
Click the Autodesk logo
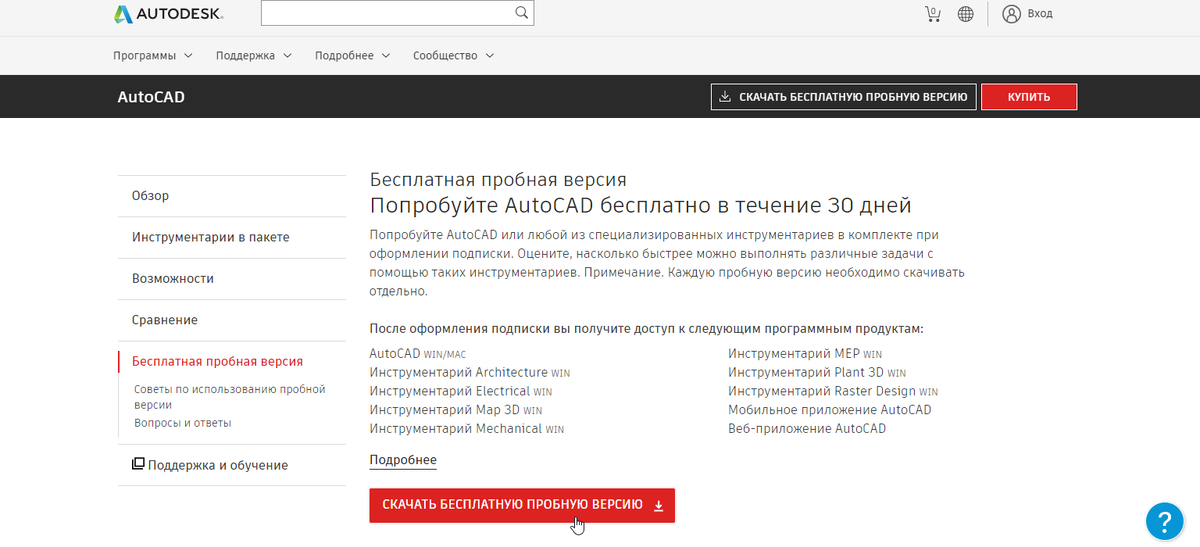pyautogui.click(x=168, y=14)
